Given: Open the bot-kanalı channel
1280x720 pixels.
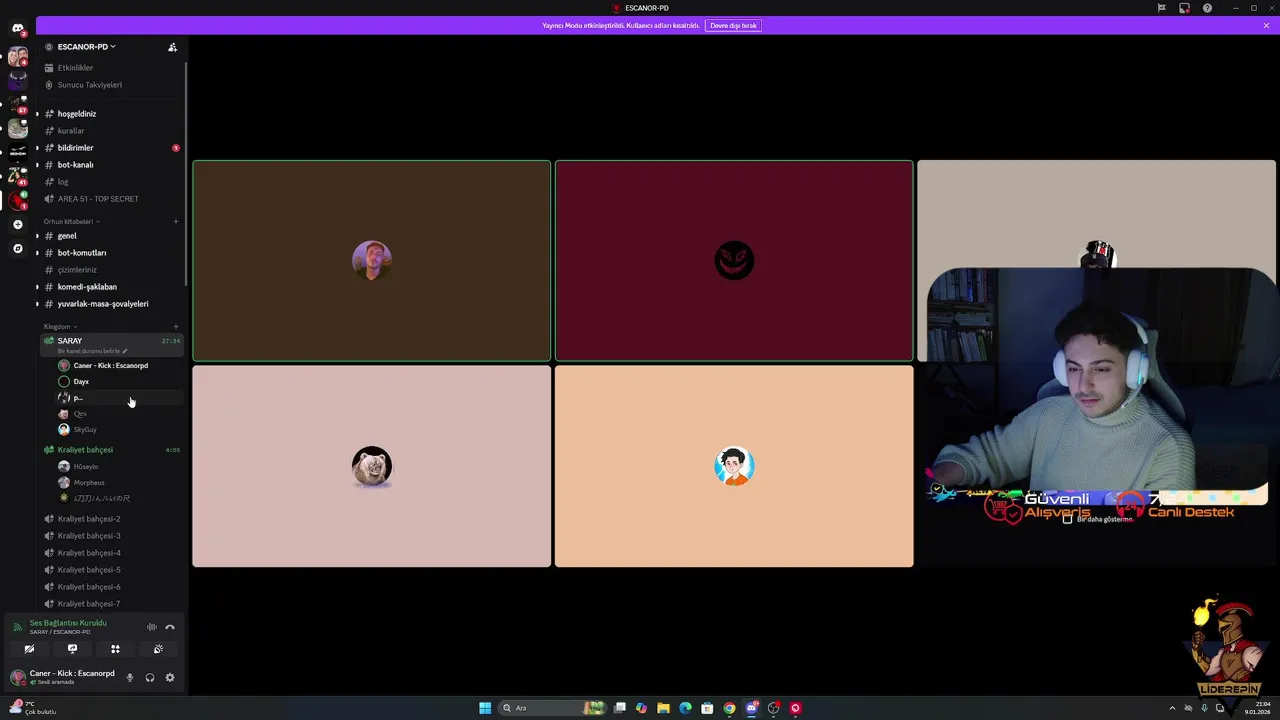Looking at the screenshot, I should [75, 165].
